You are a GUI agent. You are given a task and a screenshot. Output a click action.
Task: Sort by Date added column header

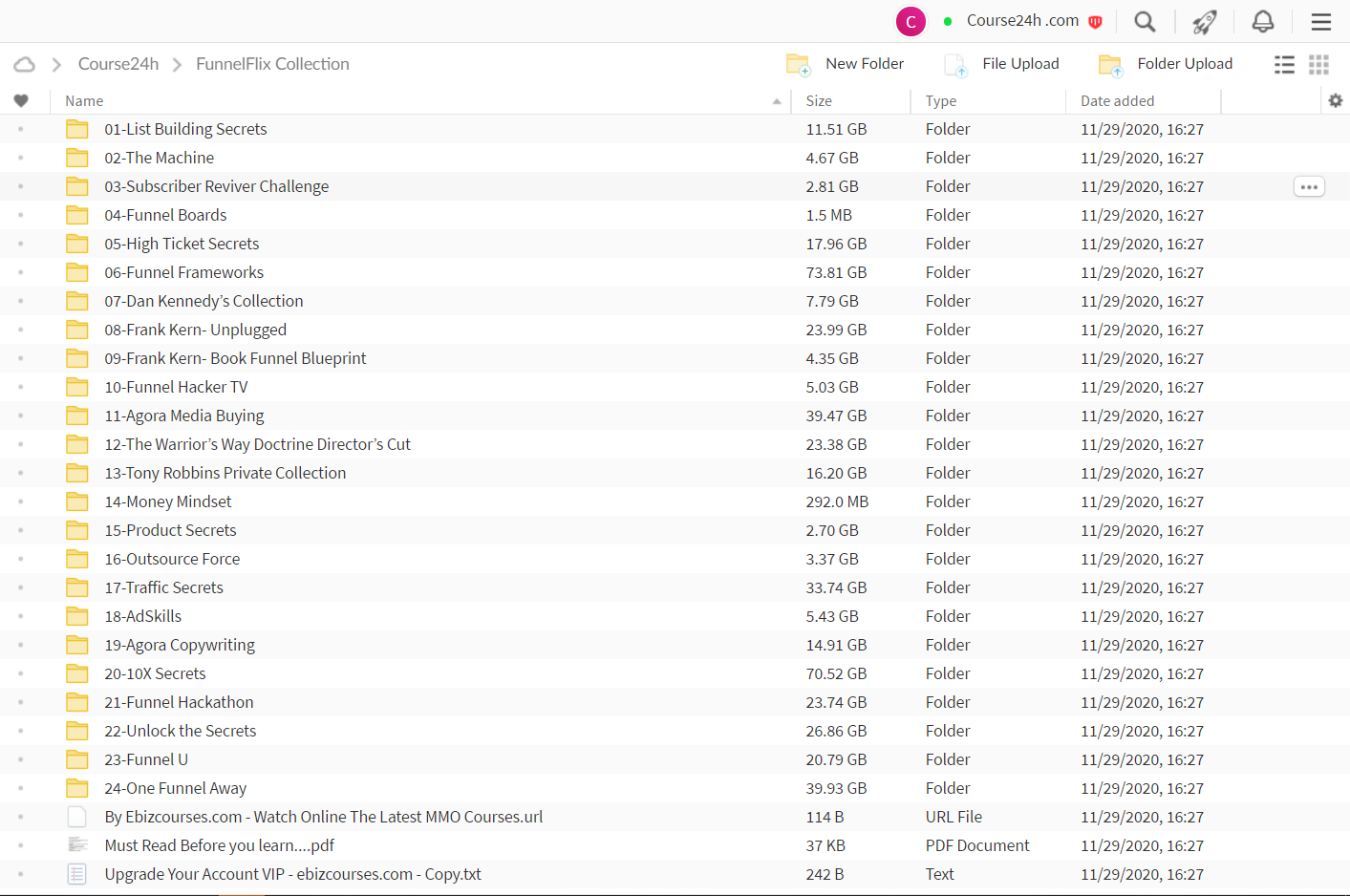click(x=1117, y=101)
